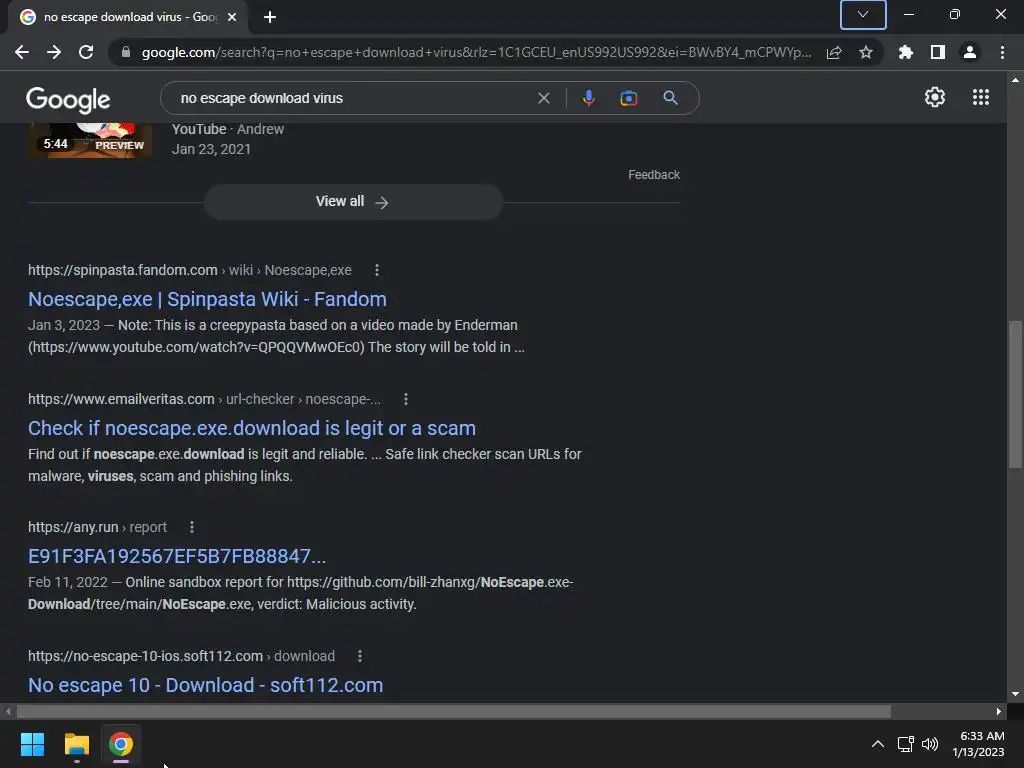Open Google apps grid
This screenshot has height=768, width=1024.
pyautogui.click(x=980, y=97)
